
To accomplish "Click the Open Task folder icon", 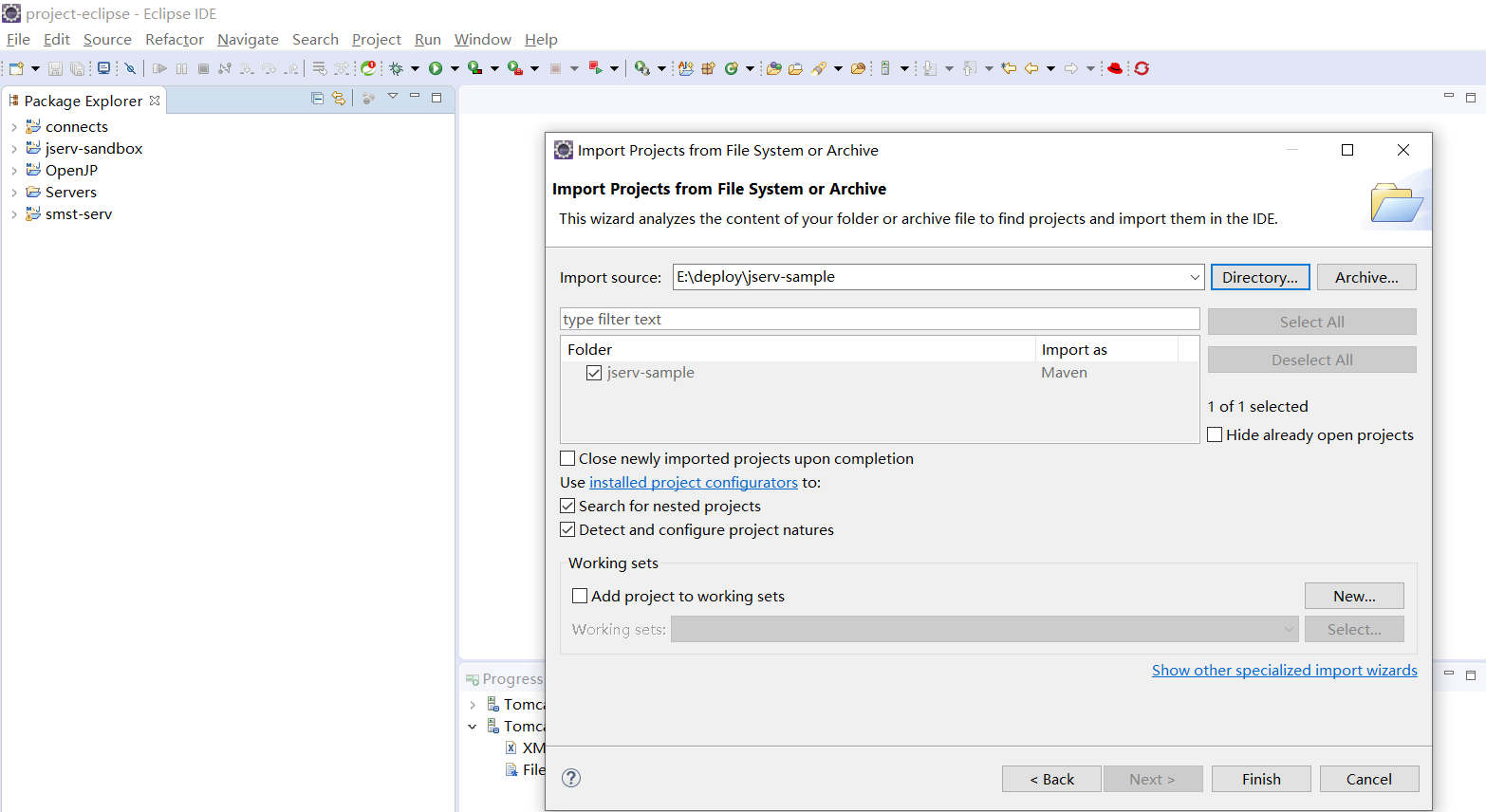I will [x=795, y=68].
